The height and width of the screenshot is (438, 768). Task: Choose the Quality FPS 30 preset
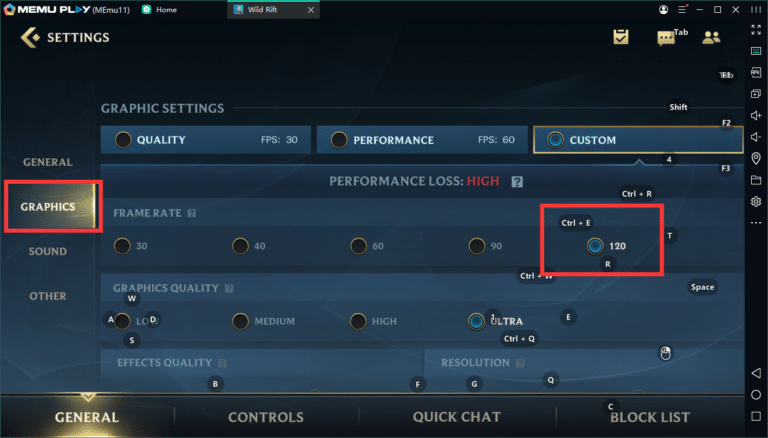tap(206, 140)
